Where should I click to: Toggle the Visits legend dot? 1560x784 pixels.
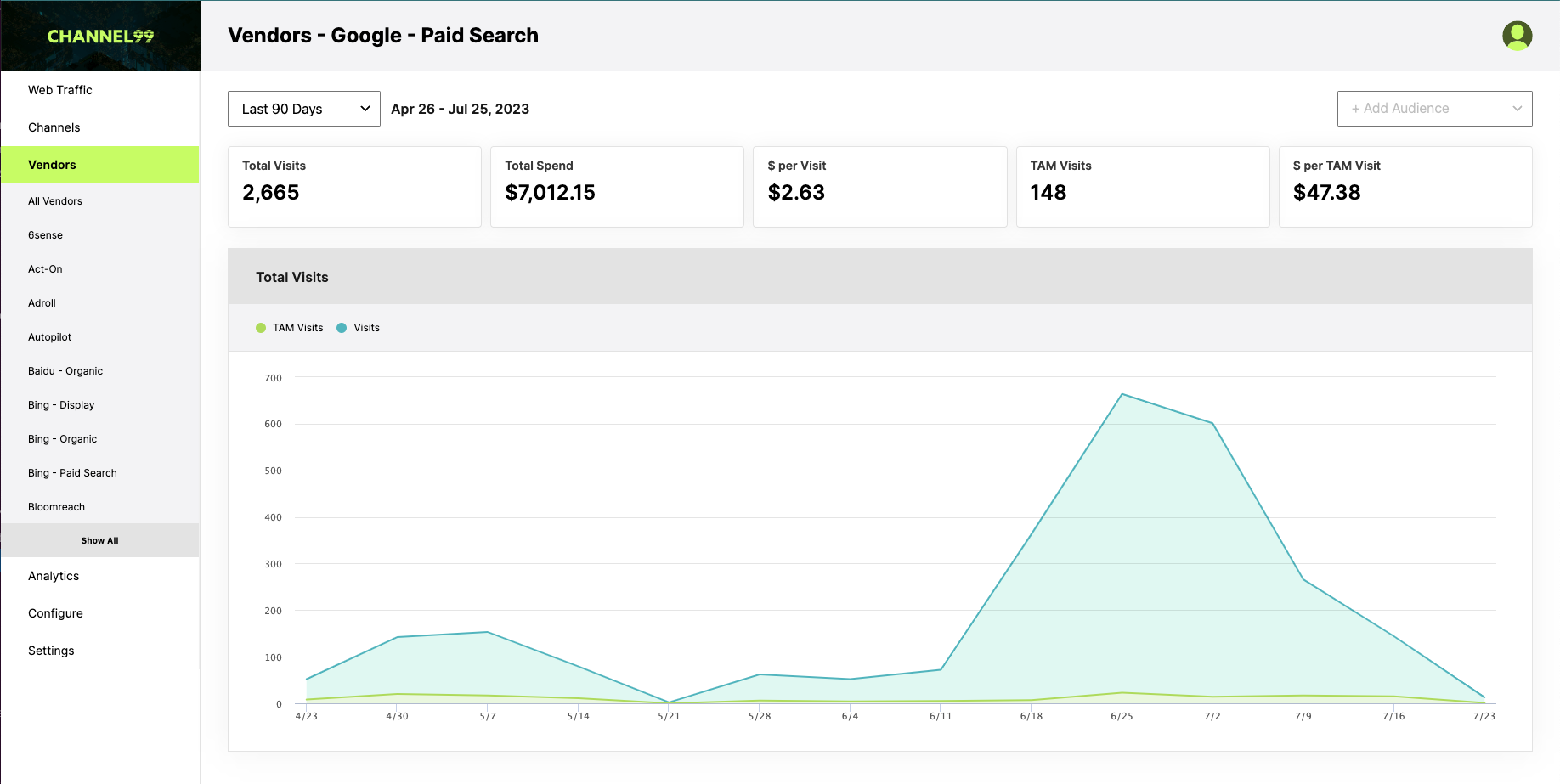[342, 328]
